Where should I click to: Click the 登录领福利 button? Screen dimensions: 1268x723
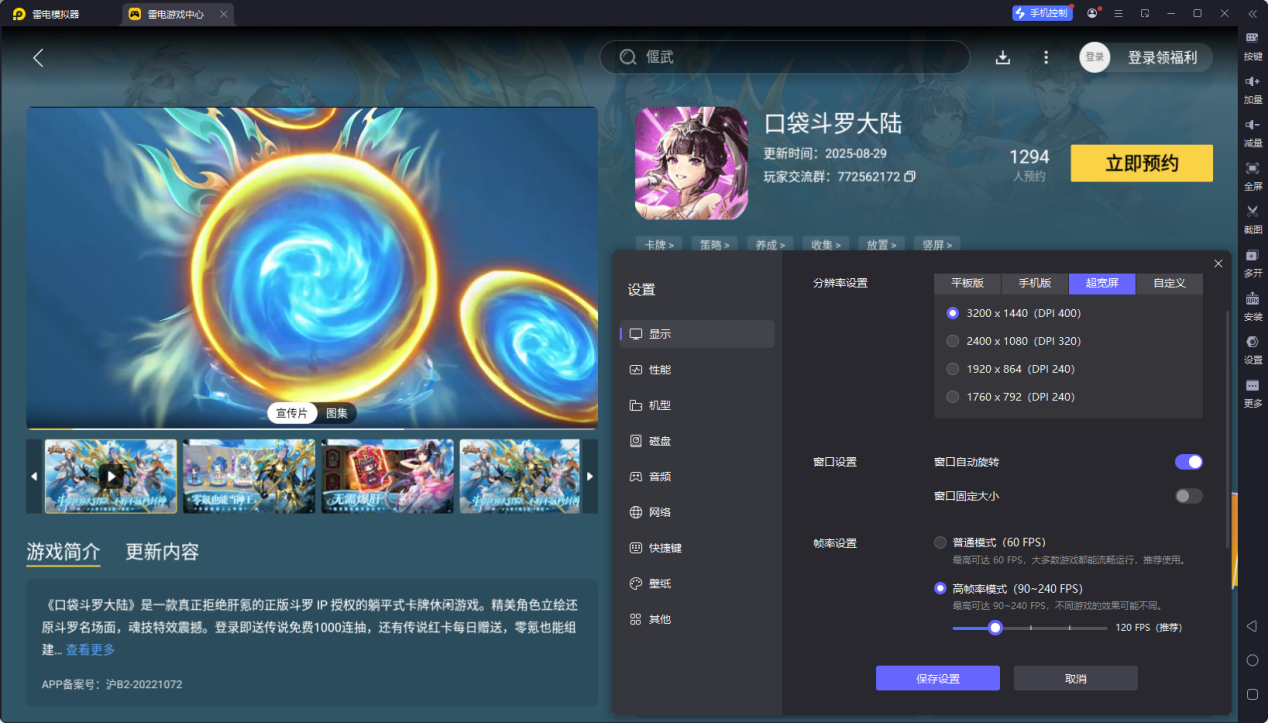(1162, 58)
